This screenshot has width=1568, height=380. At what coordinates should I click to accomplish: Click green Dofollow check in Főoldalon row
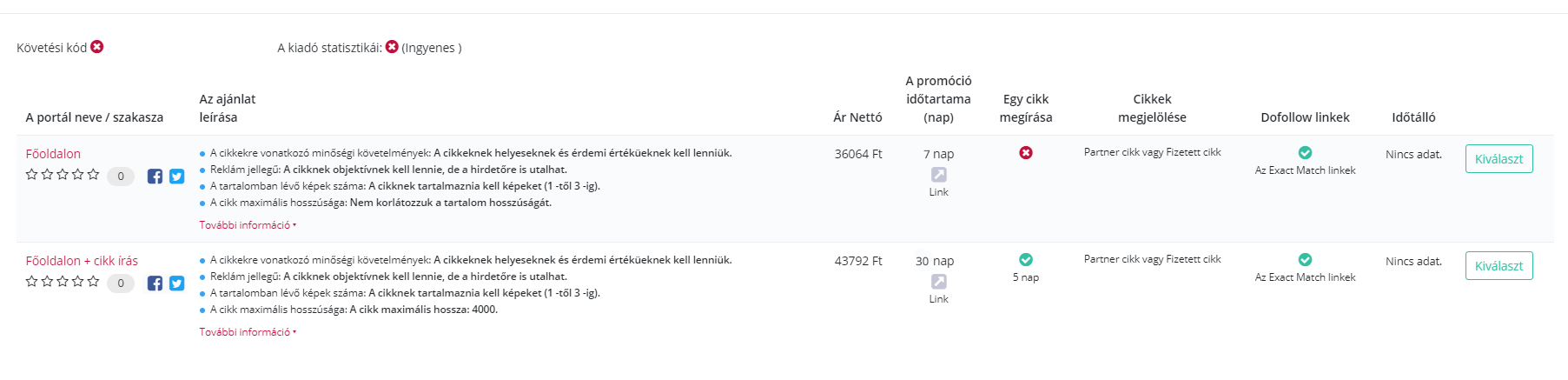pos(1305,152)
